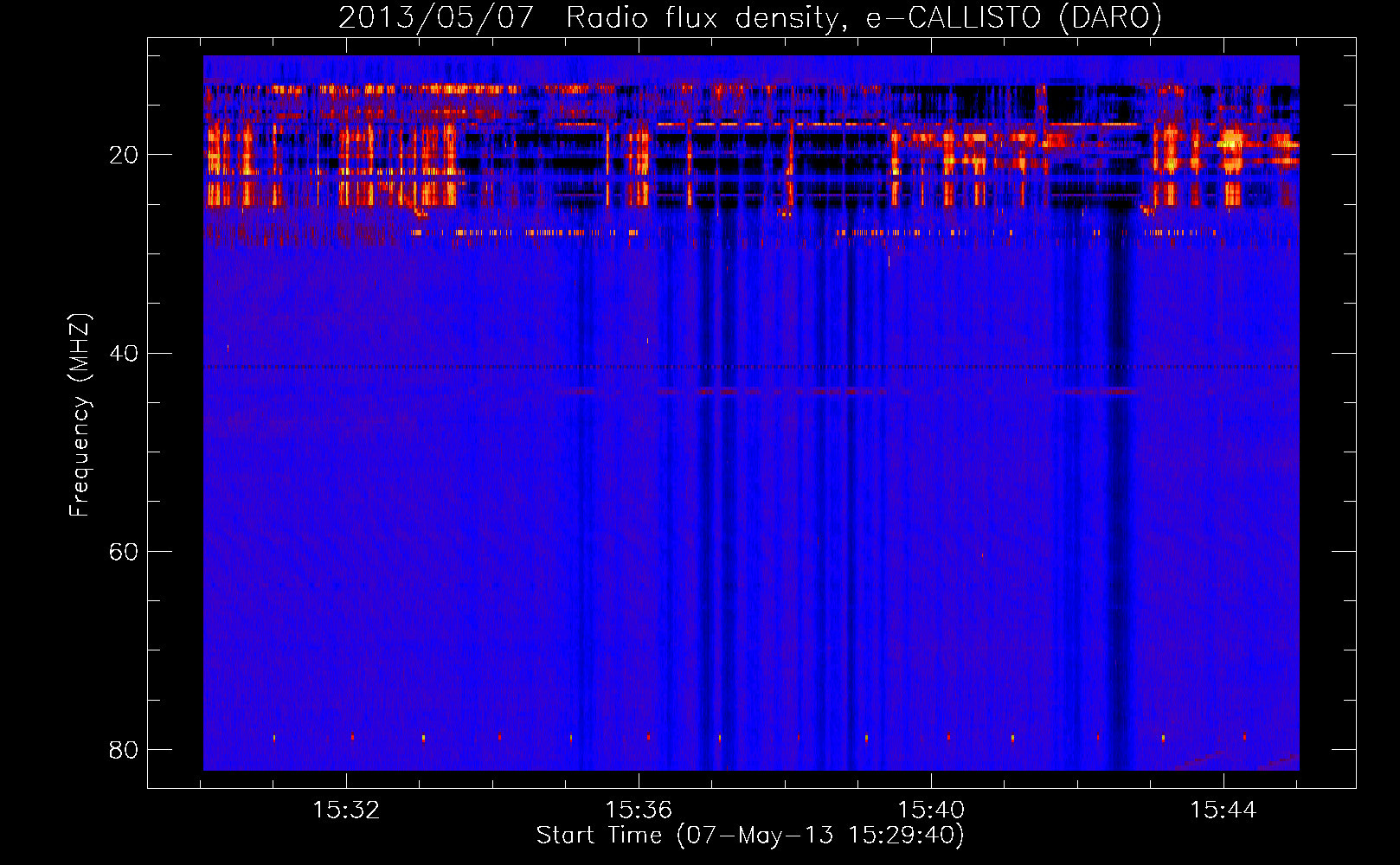1400x865 pixels.
Task: Click the "Frequency (MHZ)" y-axis label
Action: [x=80, y=415]
